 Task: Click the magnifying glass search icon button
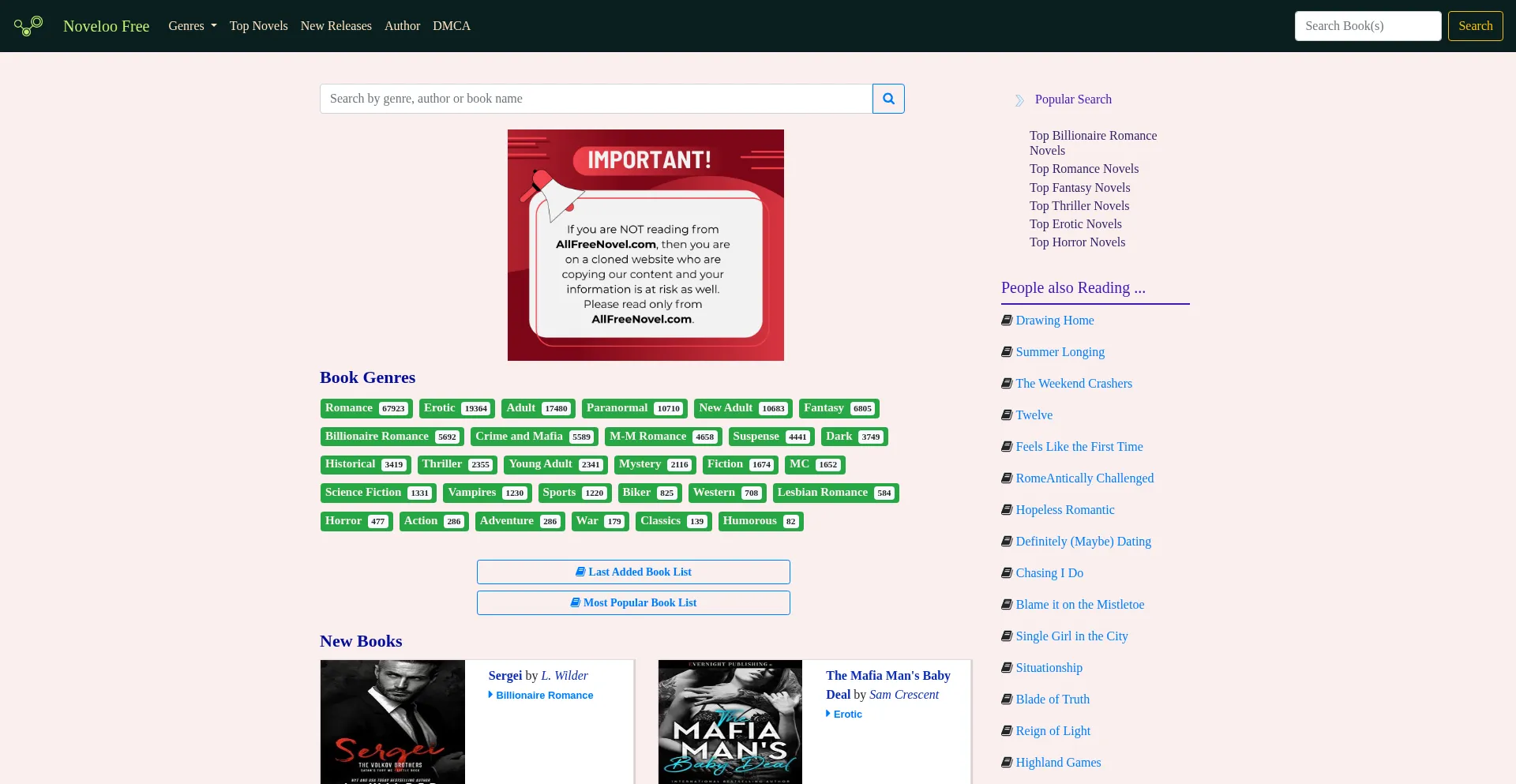pyautogui.click(x=888, y=99)
